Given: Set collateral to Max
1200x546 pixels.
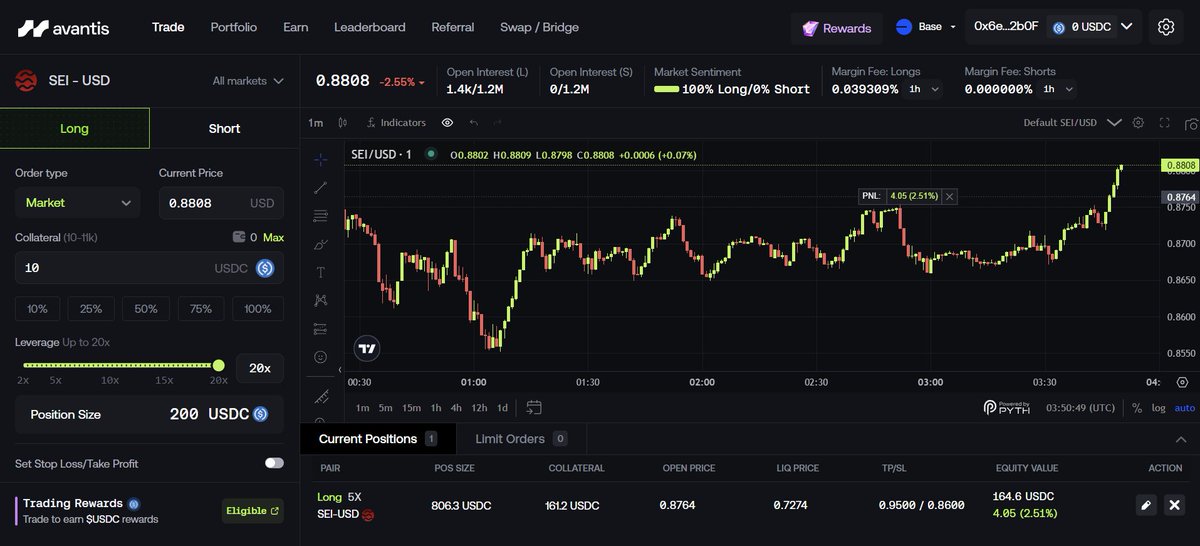Looking at the screenshot, I should [x=273, y=237].
